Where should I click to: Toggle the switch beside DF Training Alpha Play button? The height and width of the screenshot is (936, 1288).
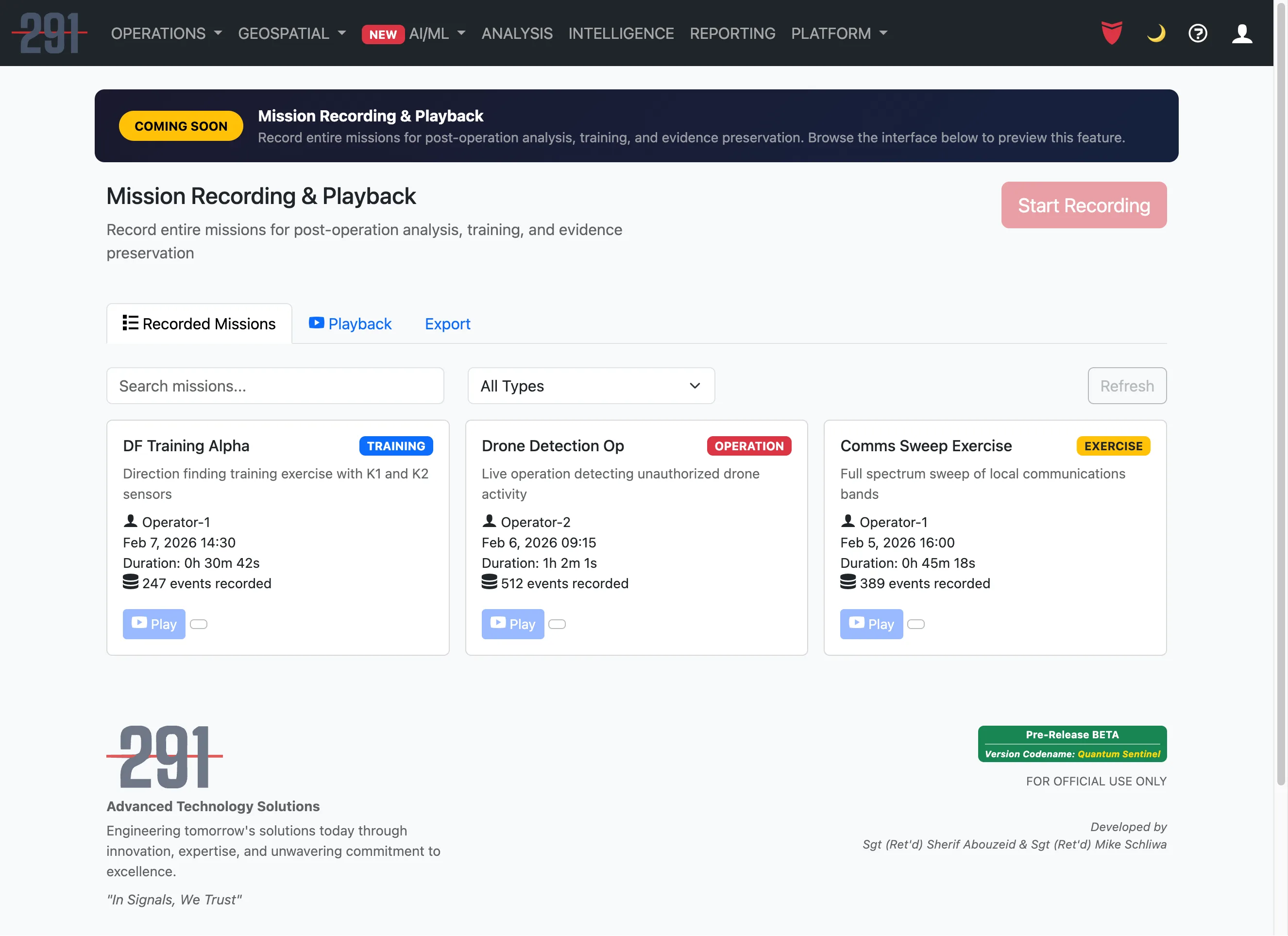[x=199, y=624]
